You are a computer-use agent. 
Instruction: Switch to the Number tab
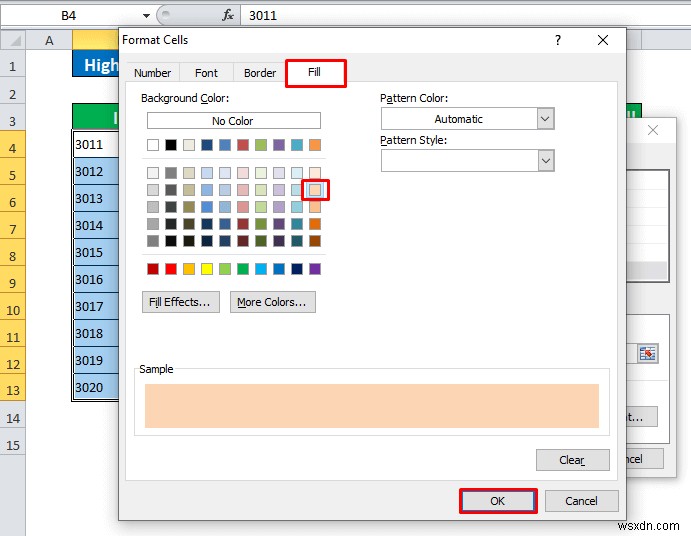pos(152,73)
